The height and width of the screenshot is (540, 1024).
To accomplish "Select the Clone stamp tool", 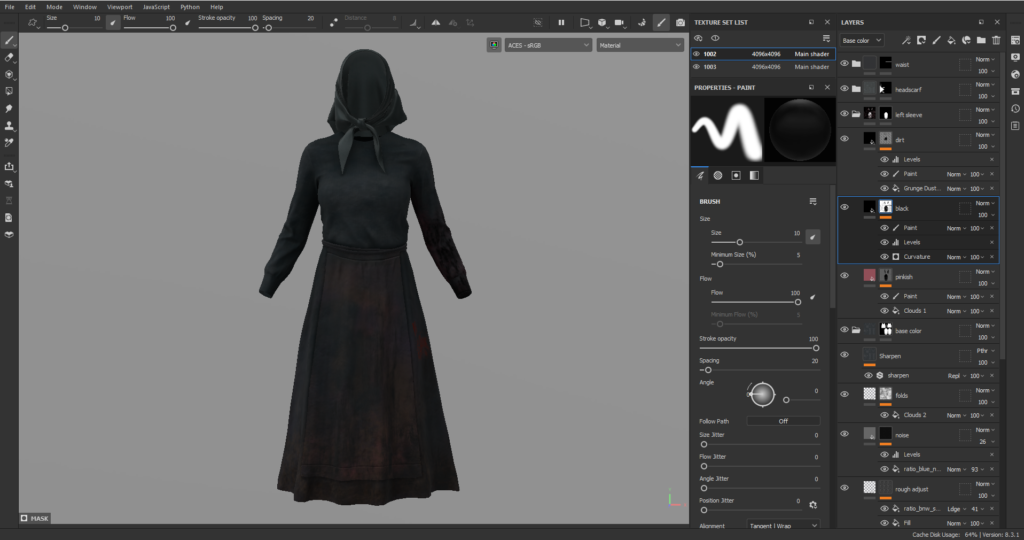I will pos(9,125).
